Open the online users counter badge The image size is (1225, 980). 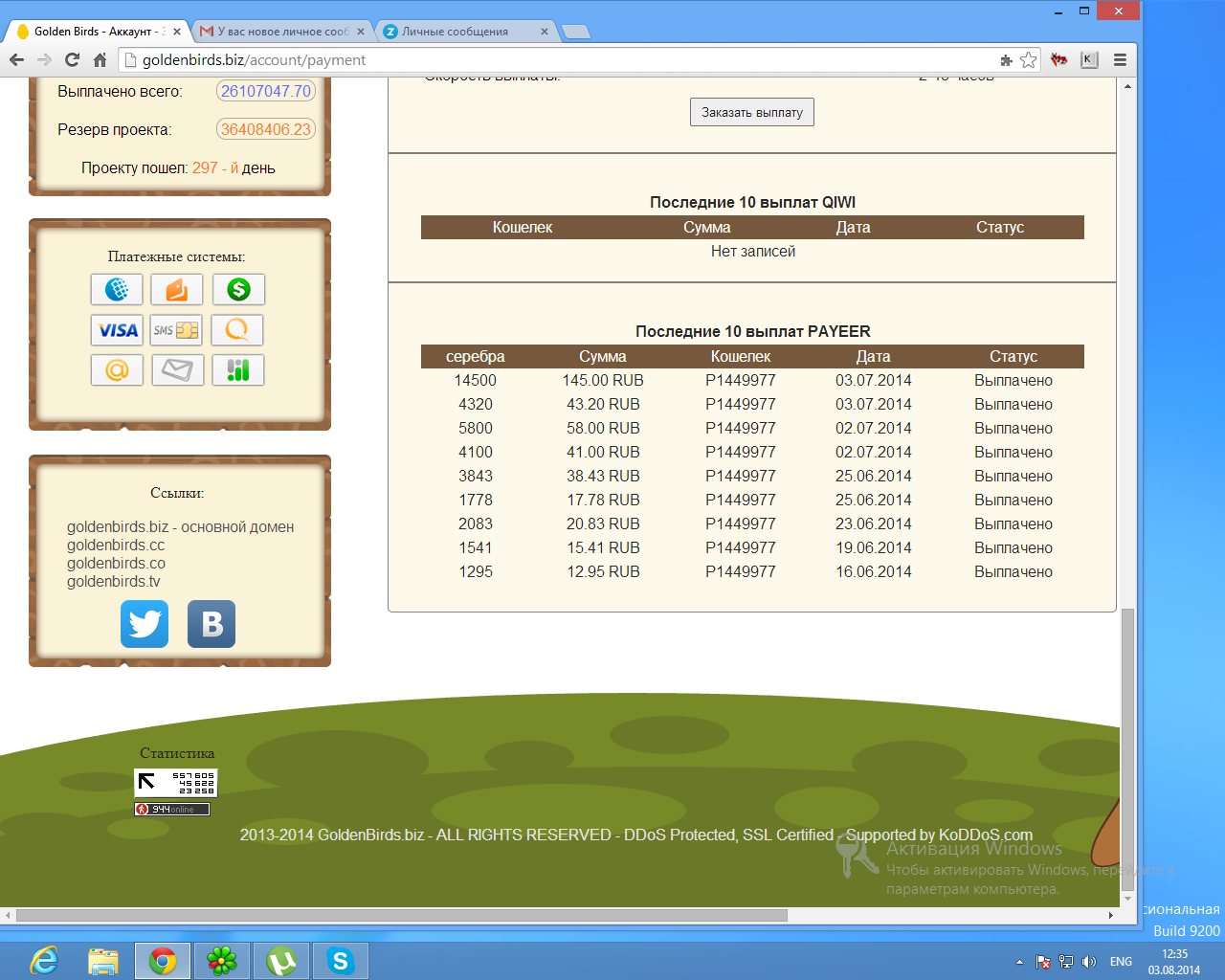pyautogui.click(x=171, y=810)
